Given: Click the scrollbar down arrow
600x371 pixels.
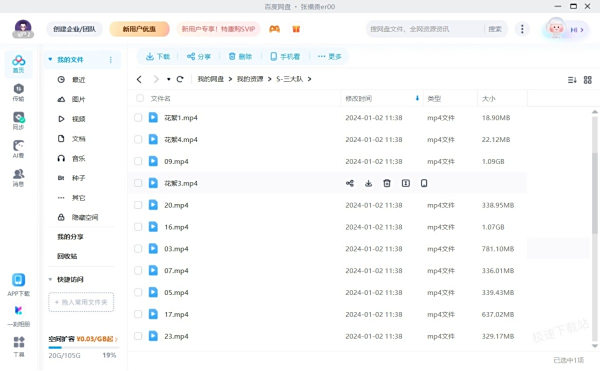Looking at the screenshot, I should click(594, 345).
